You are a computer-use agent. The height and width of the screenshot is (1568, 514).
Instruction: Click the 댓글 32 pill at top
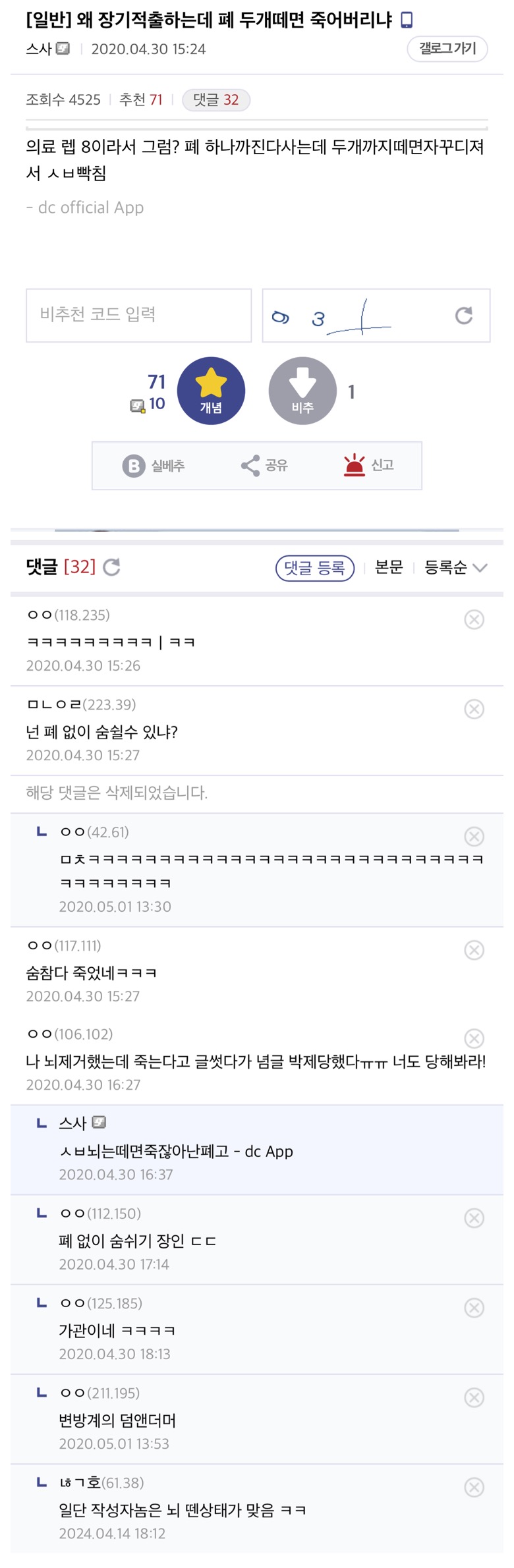click(x=215, y=100)
